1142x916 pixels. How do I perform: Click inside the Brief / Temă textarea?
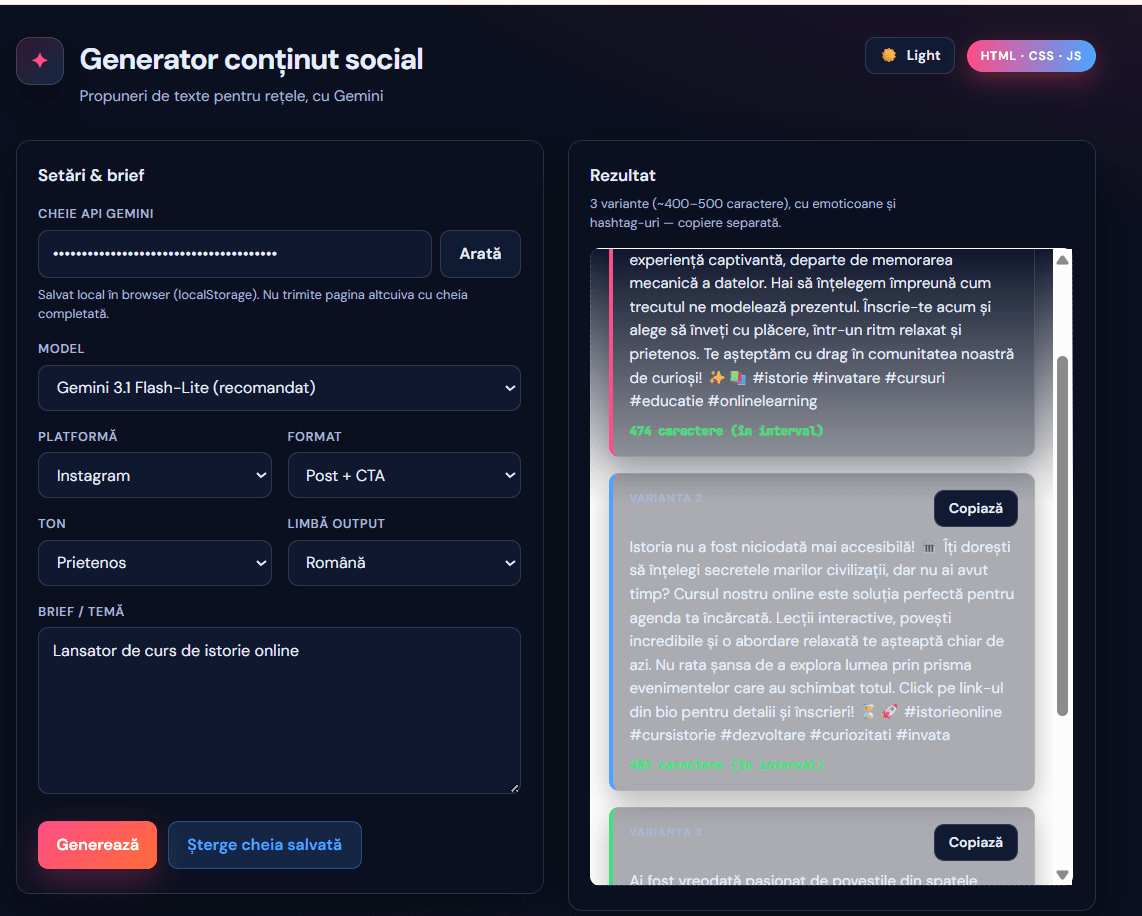tap(279, 710)
